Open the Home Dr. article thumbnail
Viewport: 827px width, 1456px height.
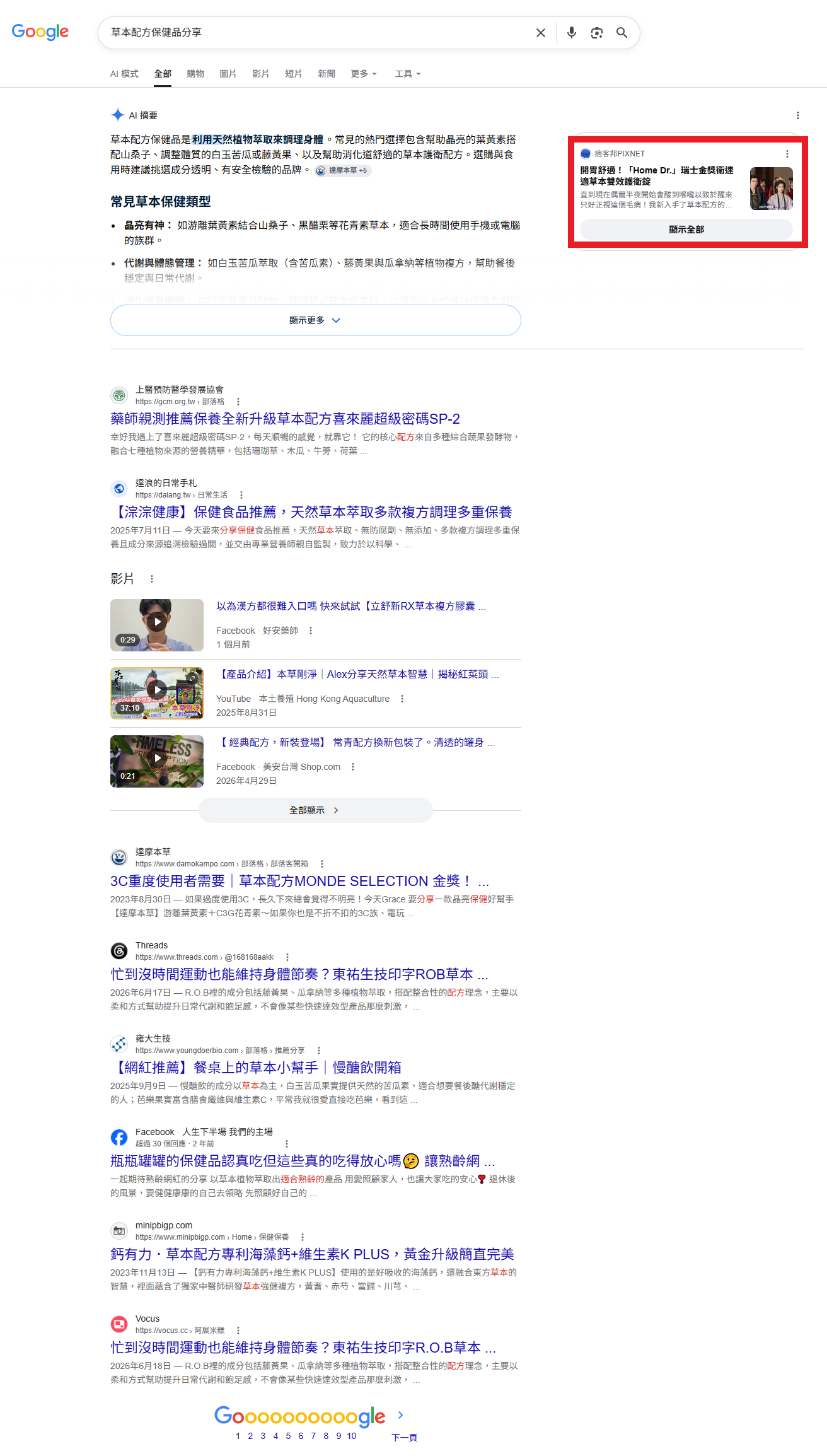coord(772,189)
